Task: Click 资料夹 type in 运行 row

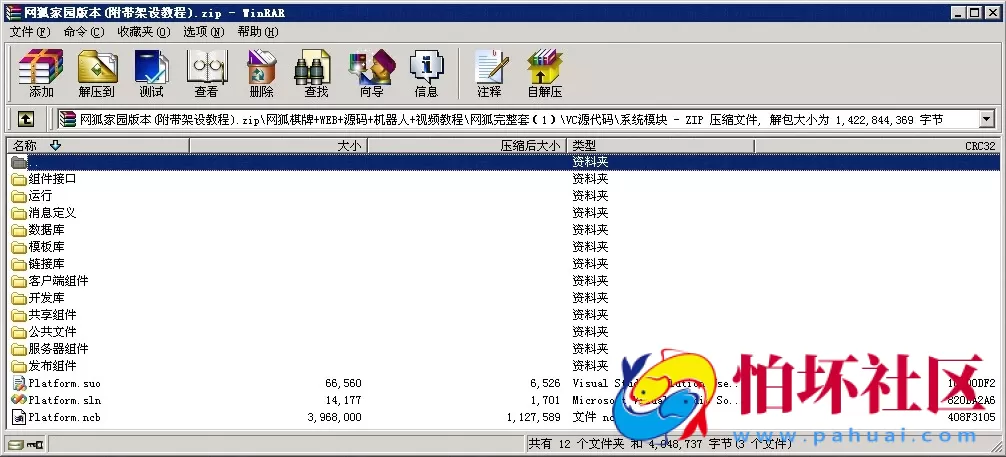Action: [590, 196]
